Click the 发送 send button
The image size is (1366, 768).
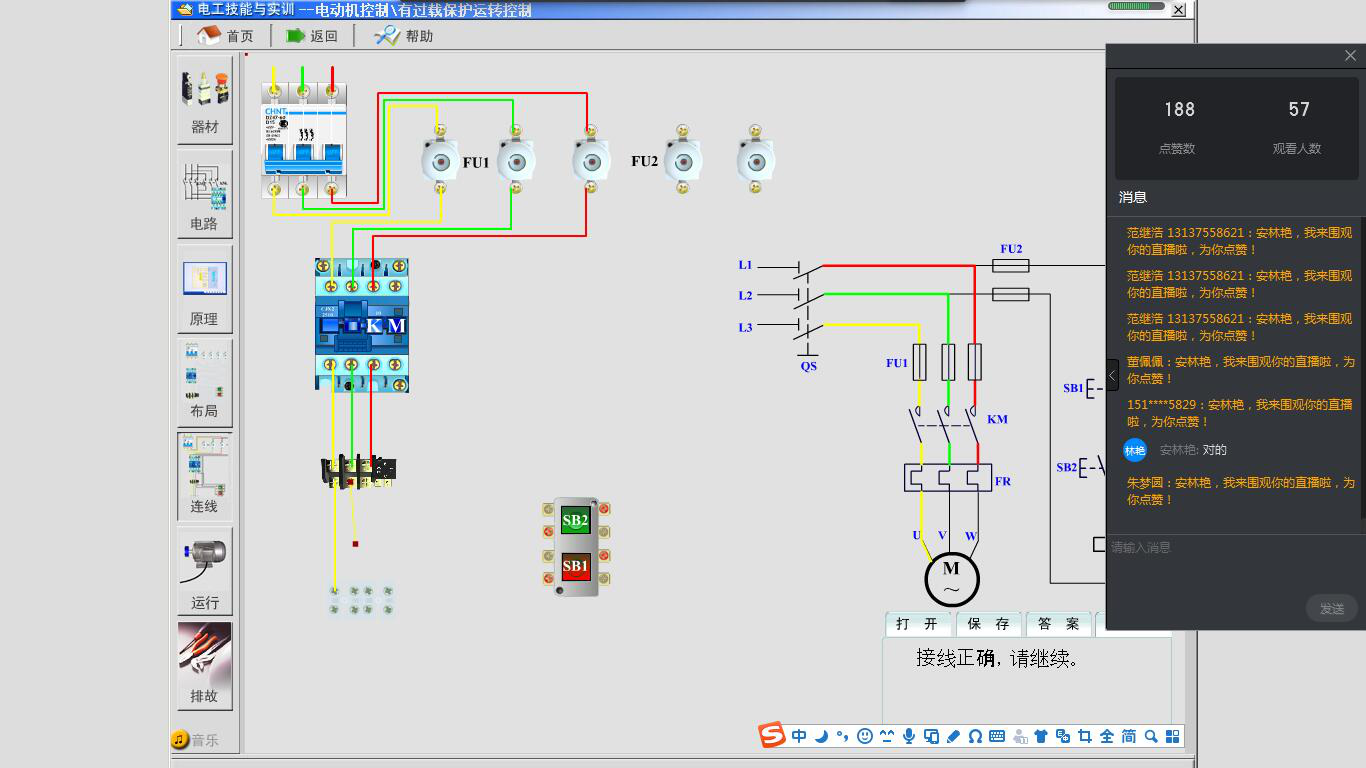[1332, 608]
